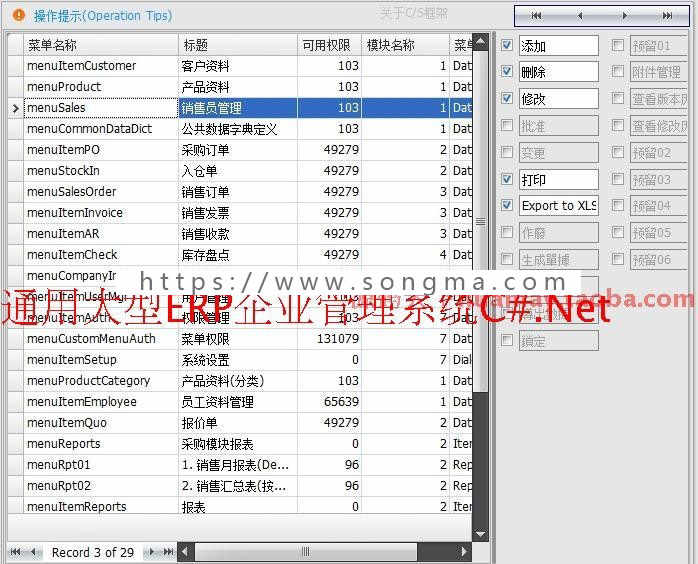Toggle the 变更 checkbox
Image resolution: width=698 pixels, height=564 pixels.
coord(507,152)
